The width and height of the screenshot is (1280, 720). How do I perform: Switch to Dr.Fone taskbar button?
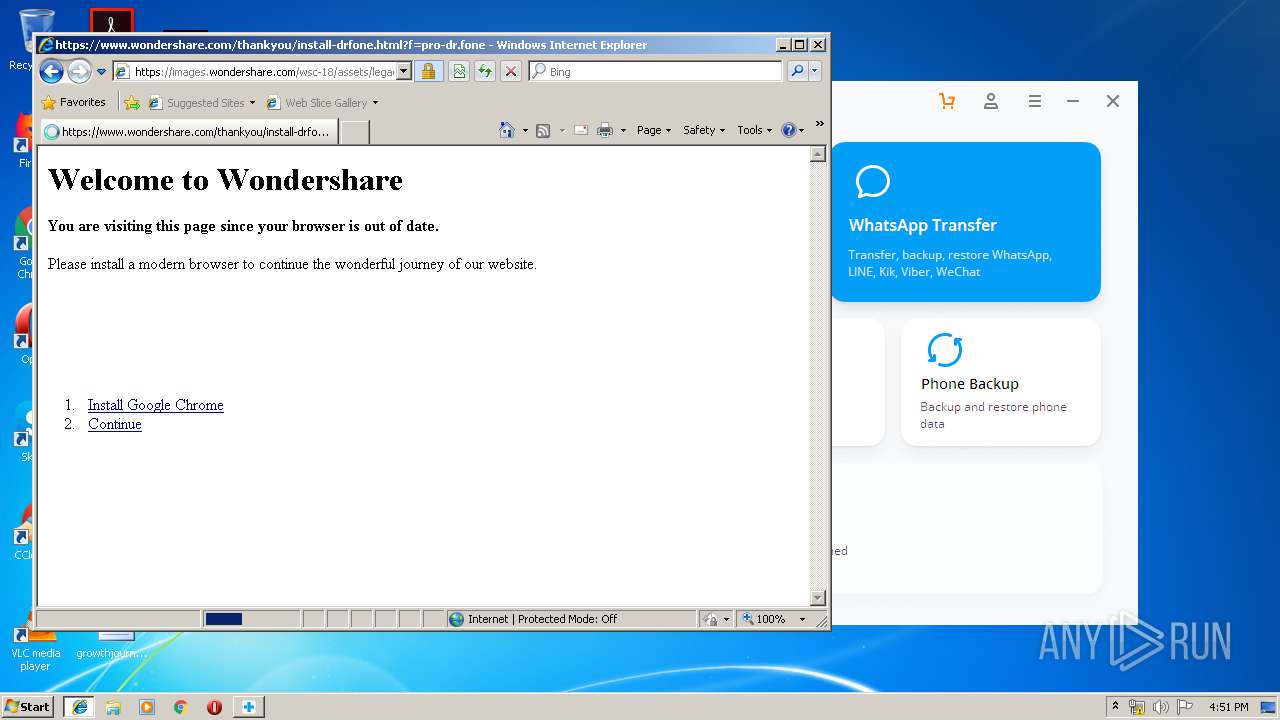tap(249, 706)
